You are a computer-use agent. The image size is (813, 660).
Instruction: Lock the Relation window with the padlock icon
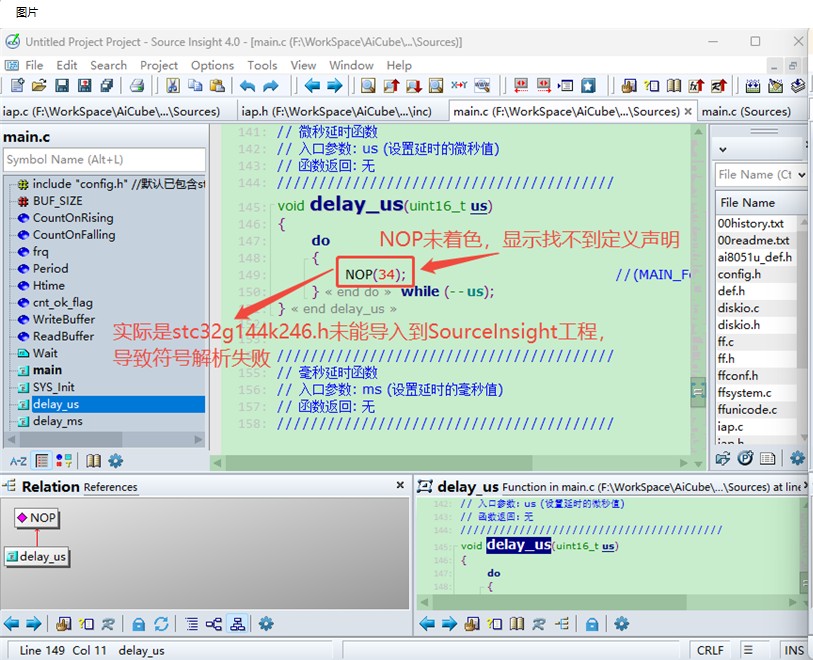[138, 624]
